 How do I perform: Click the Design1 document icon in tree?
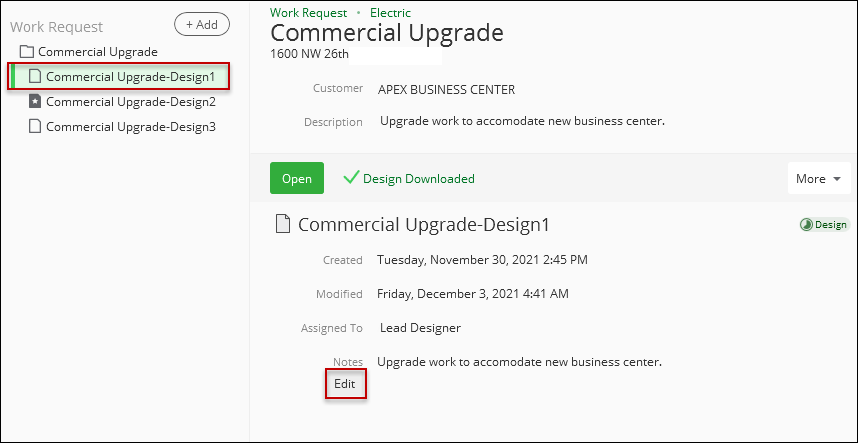[35, 77]
